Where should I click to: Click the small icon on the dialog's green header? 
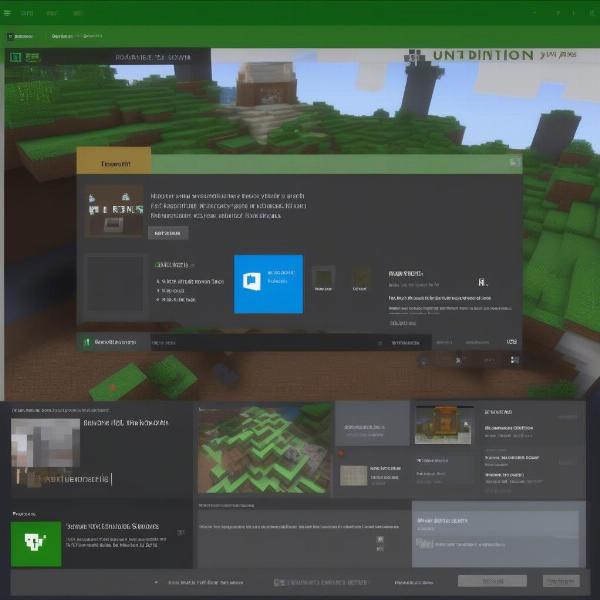(x=514, y=162)
